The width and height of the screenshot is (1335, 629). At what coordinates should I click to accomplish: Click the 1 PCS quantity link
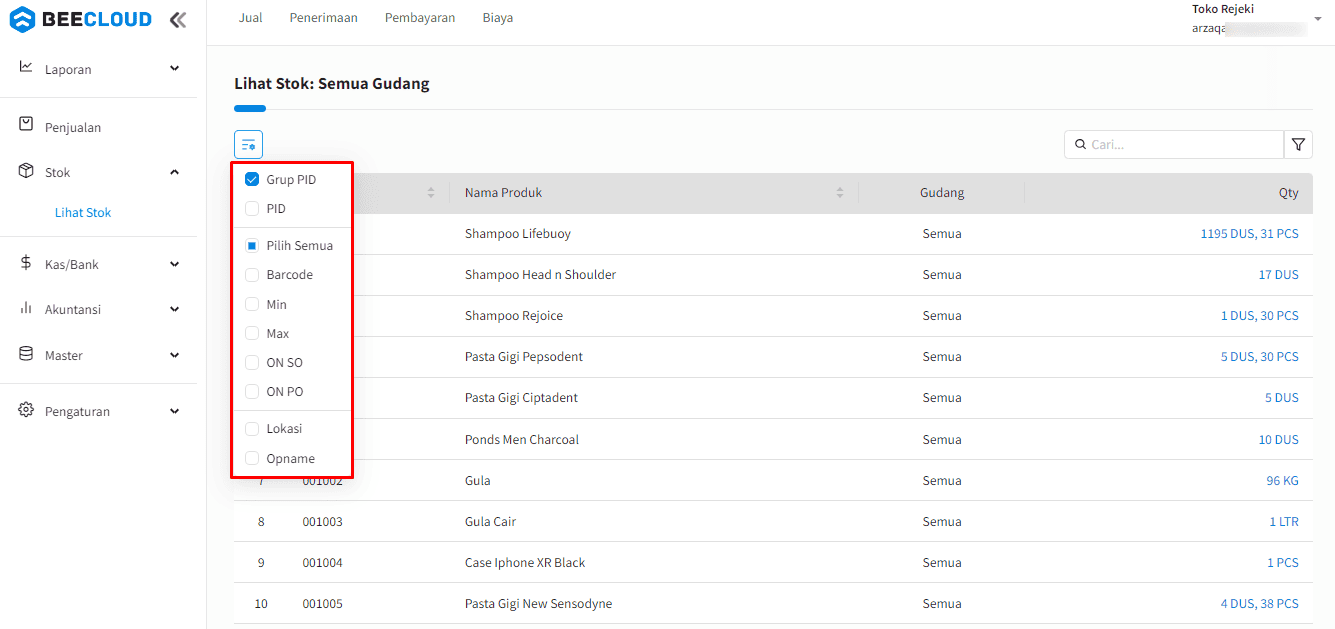click(x=1283, y=563)
